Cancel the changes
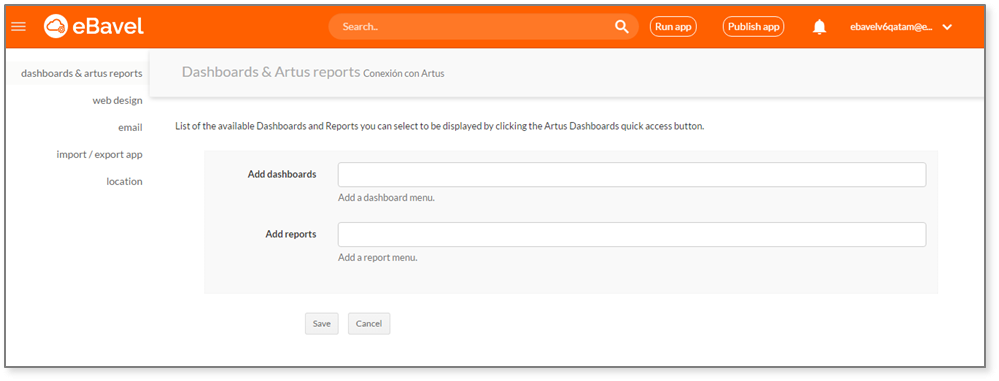The image size is (999, 381). point(369,324)
